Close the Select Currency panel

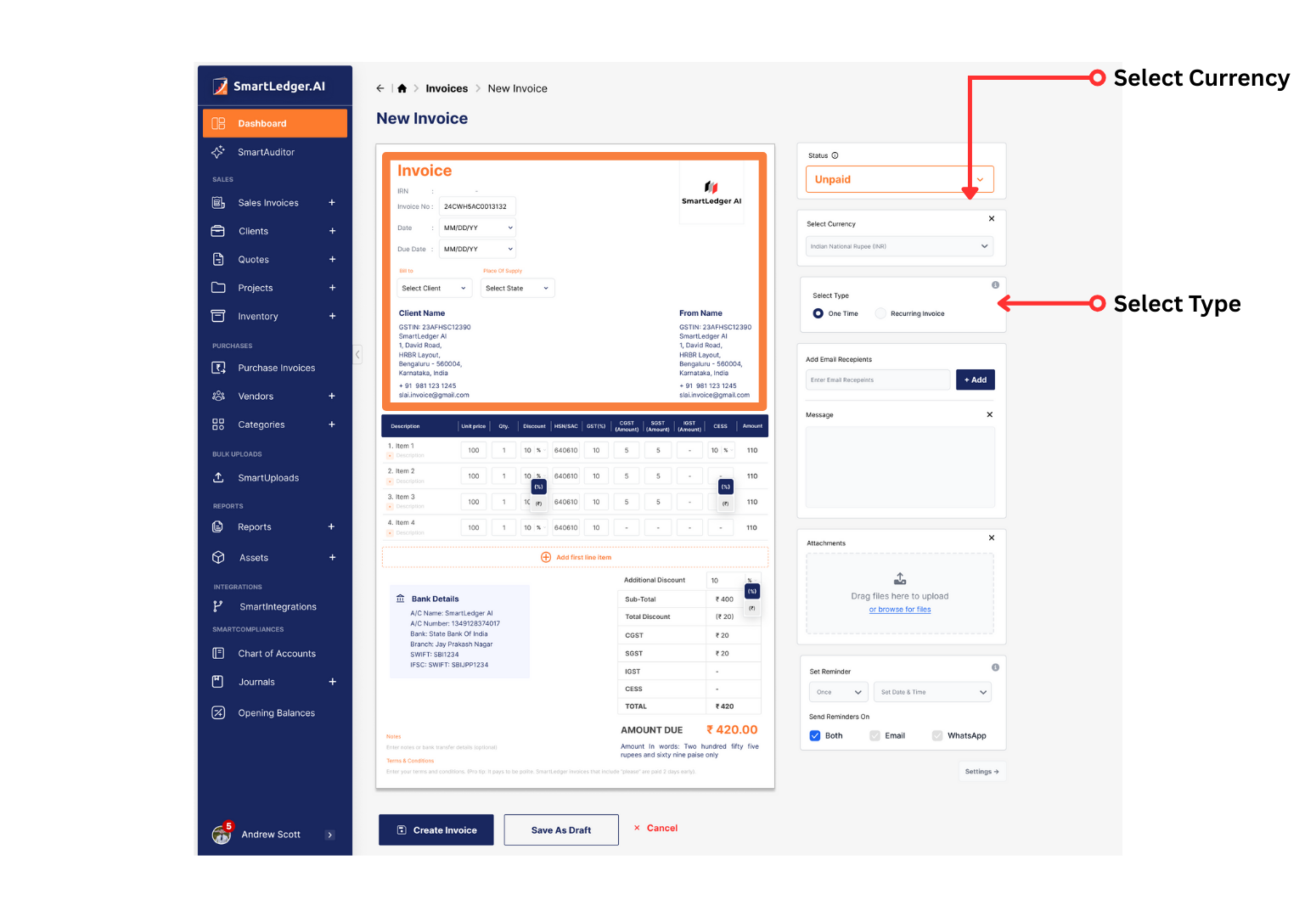991,219
